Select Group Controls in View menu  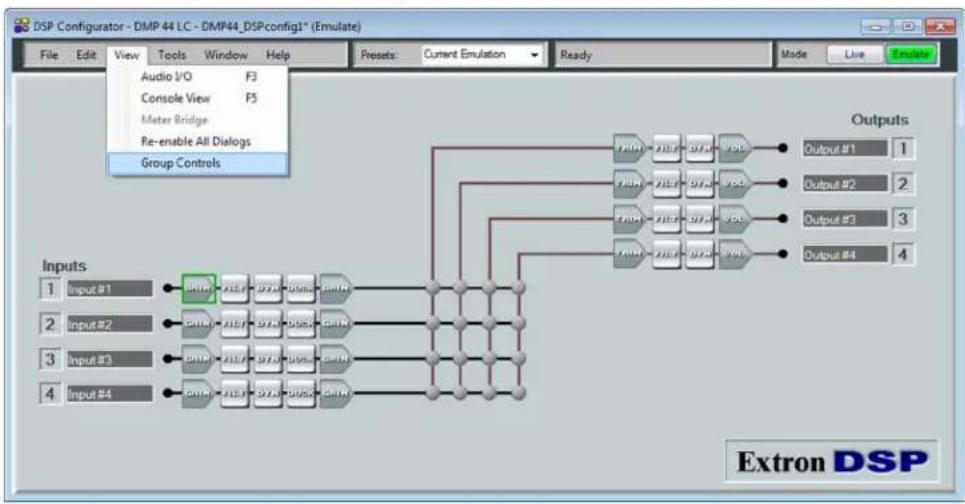(198, 163)
